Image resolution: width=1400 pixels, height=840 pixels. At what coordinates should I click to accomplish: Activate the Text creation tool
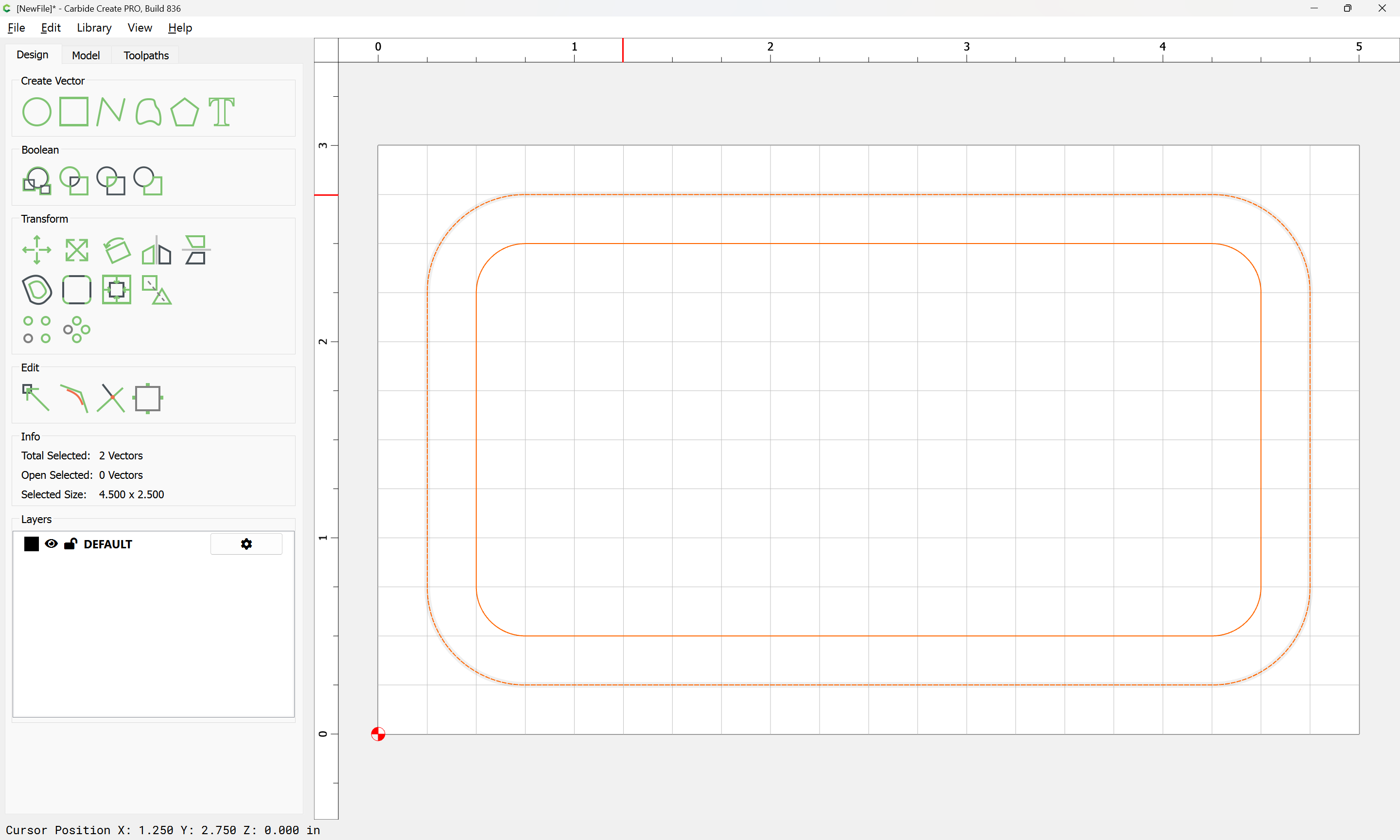click(x=221, y=111)
